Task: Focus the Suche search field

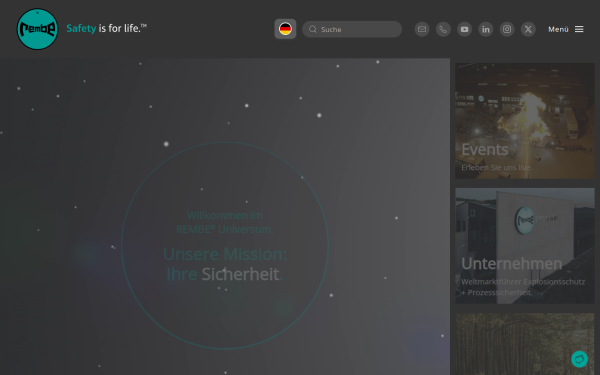Action: tap(352, 29)
